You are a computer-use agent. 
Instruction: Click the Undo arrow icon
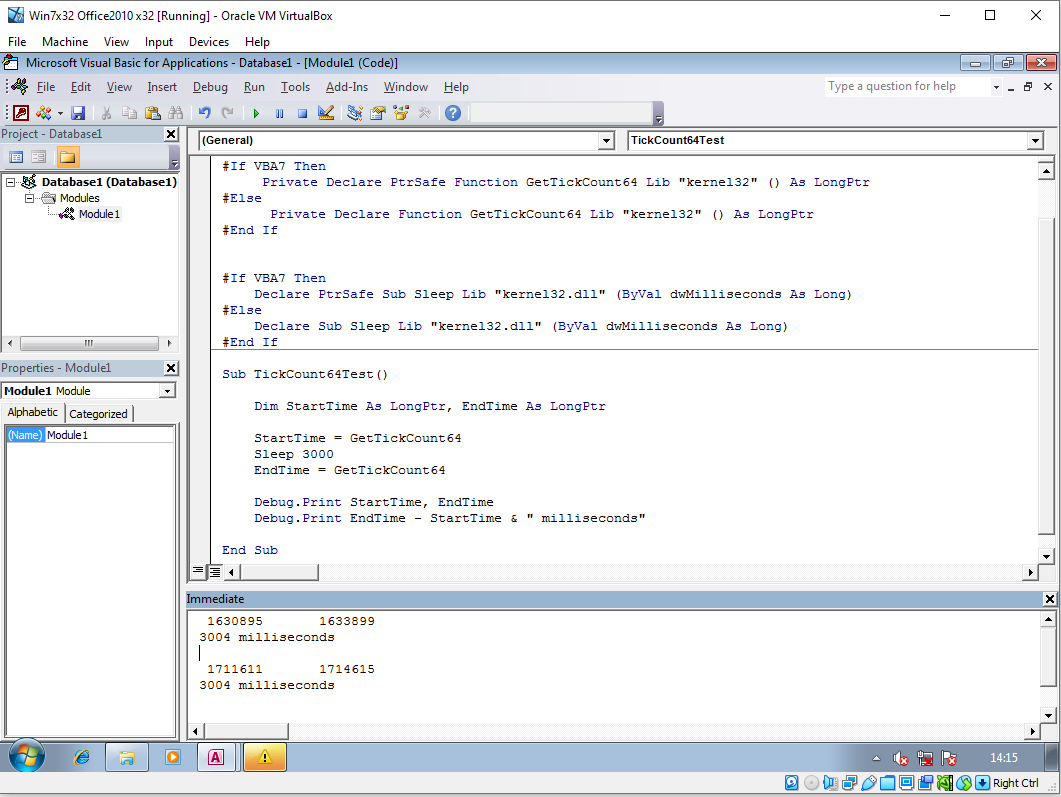pos(204,113)
